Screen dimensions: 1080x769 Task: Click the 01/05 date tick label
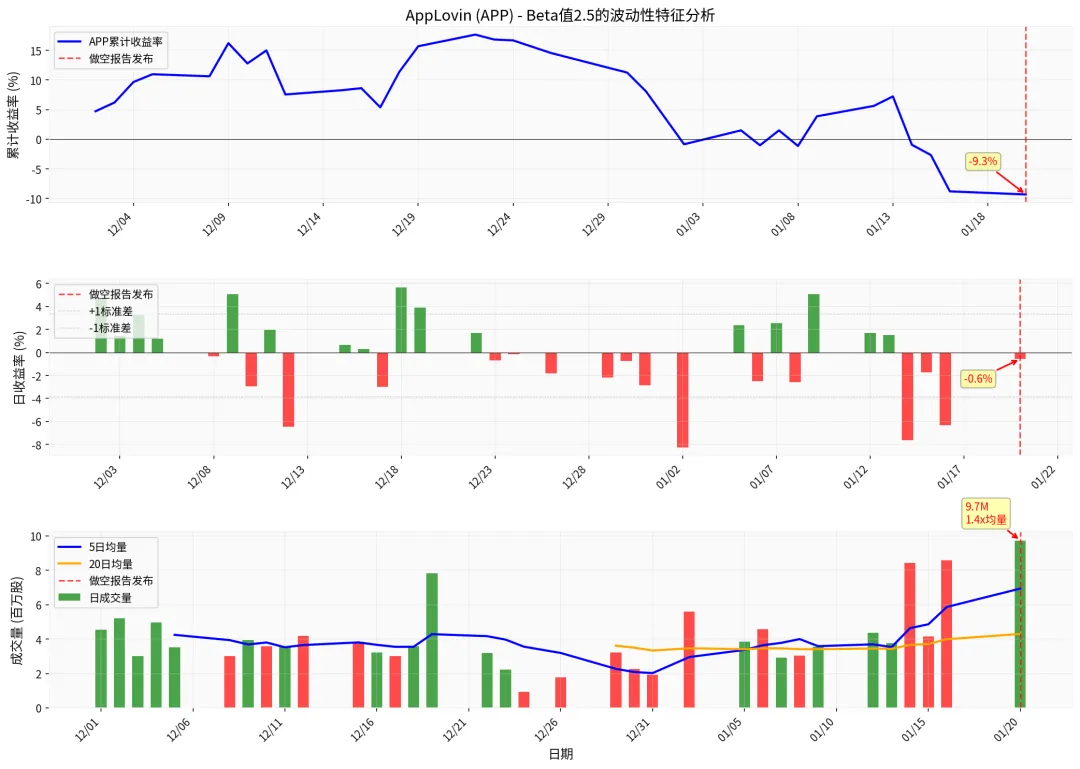click(730, 730)
